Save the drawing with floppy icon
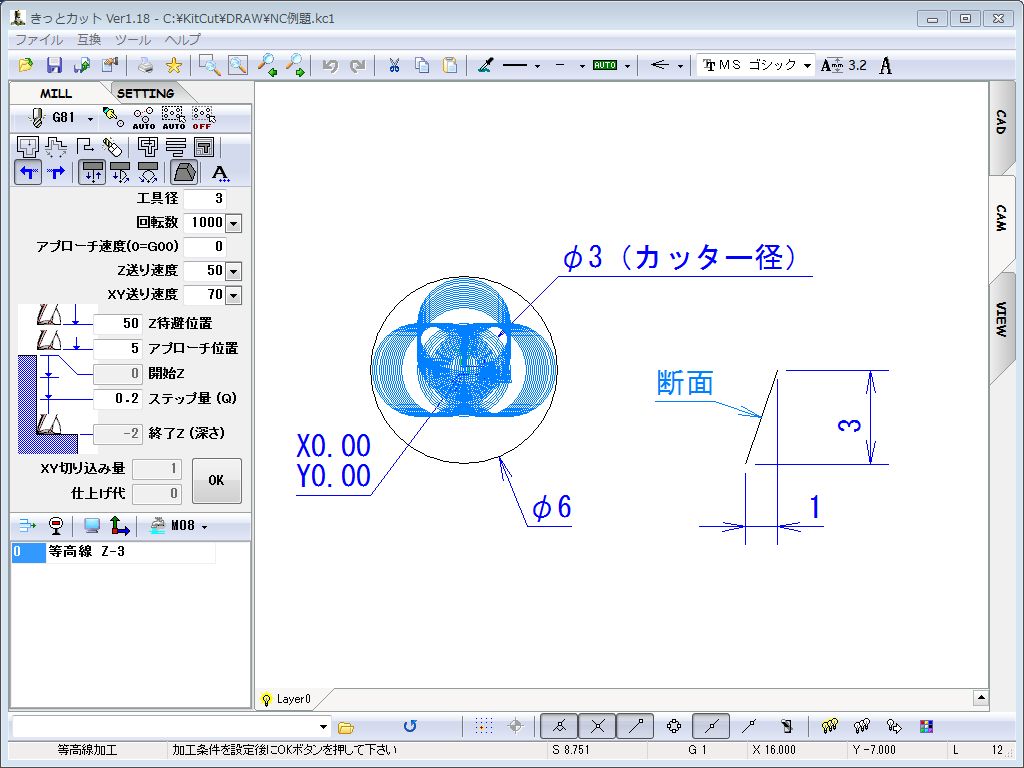 tap(54, 65)
